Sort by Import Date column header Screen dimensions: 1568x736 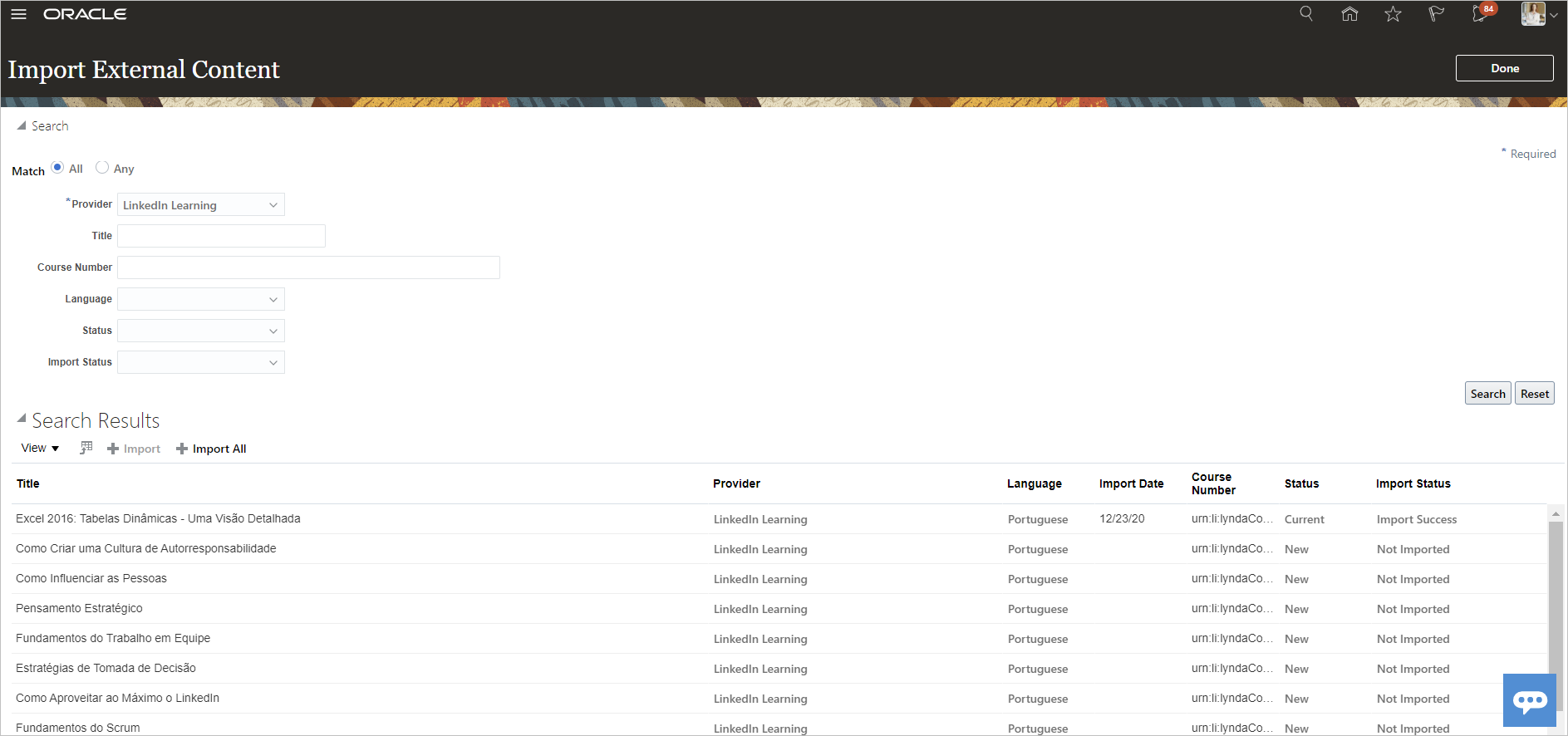(x=1131, y=483)
